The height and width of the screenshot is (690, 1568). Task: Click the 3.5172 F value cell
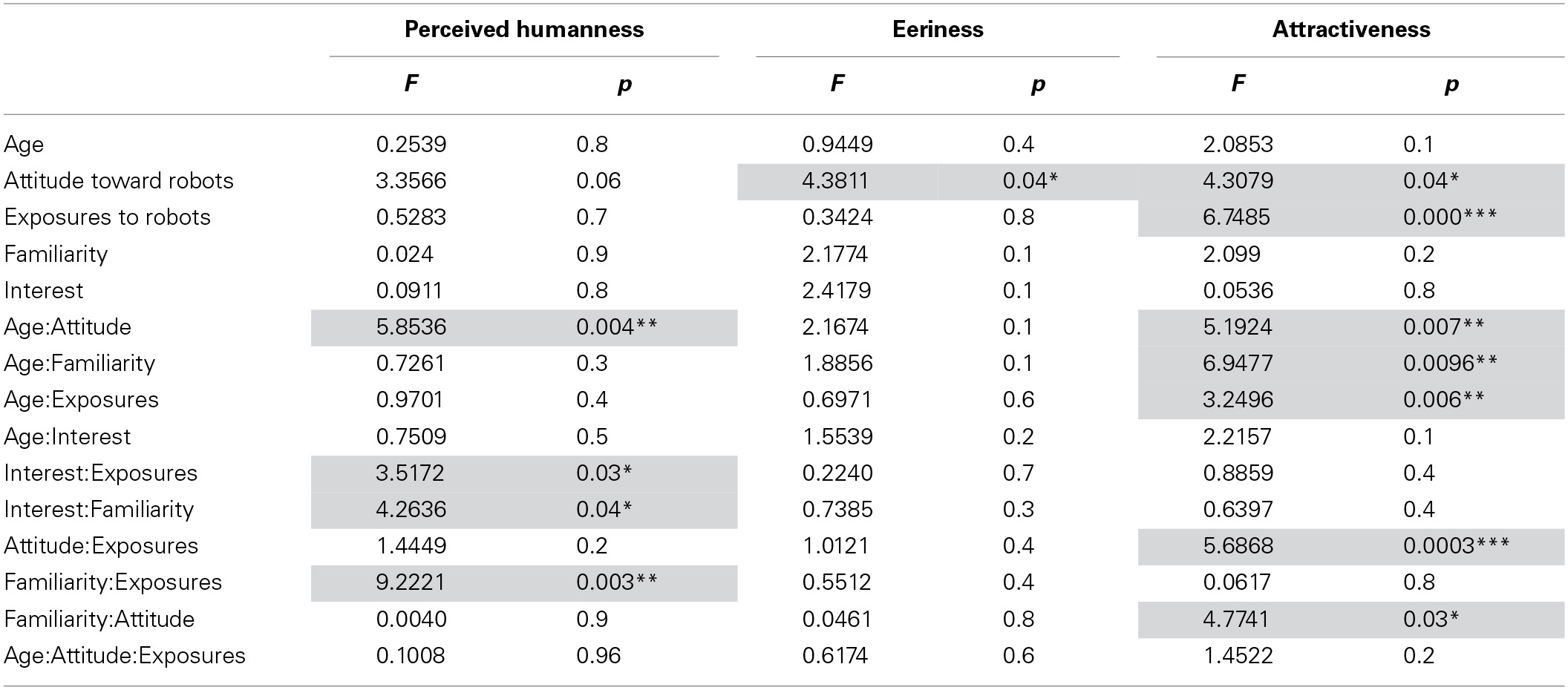[411, 473]
